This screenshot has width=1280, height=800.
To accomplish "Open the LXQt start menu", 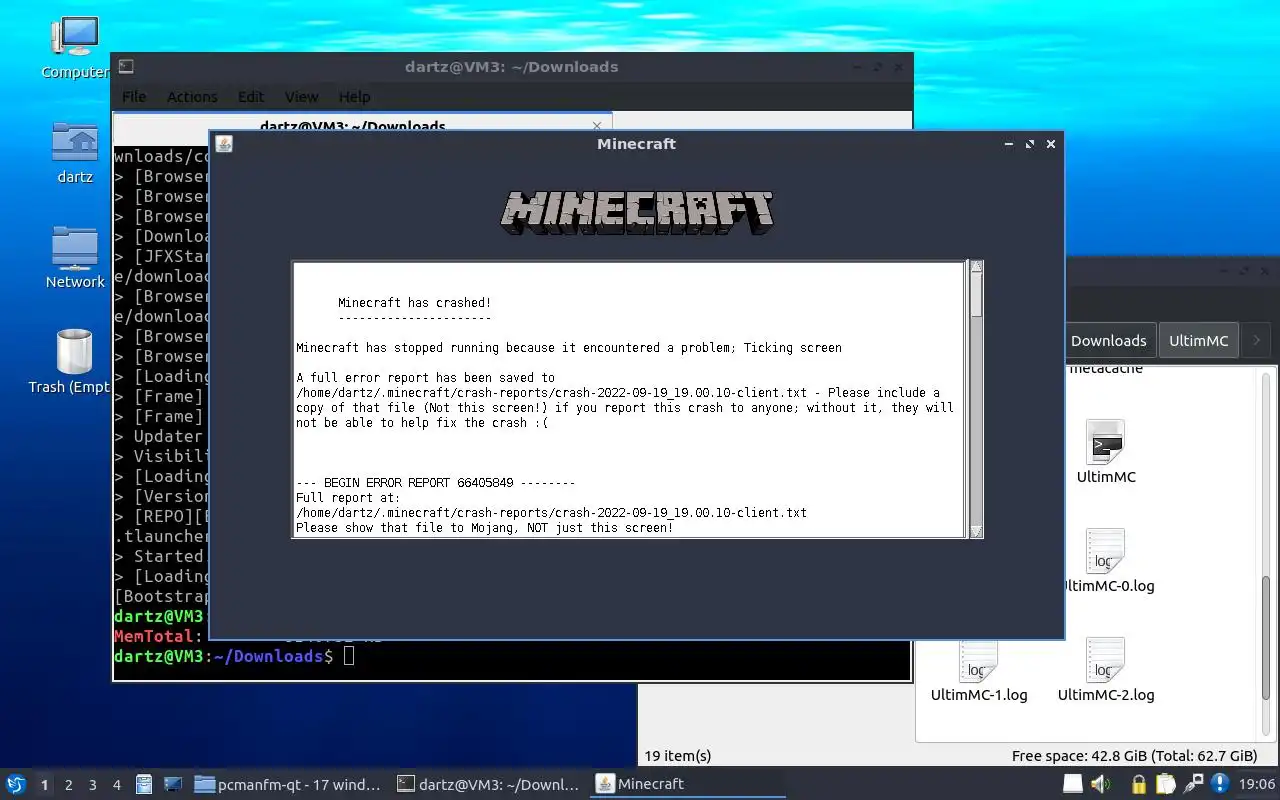I will click(x=15, y=784).
